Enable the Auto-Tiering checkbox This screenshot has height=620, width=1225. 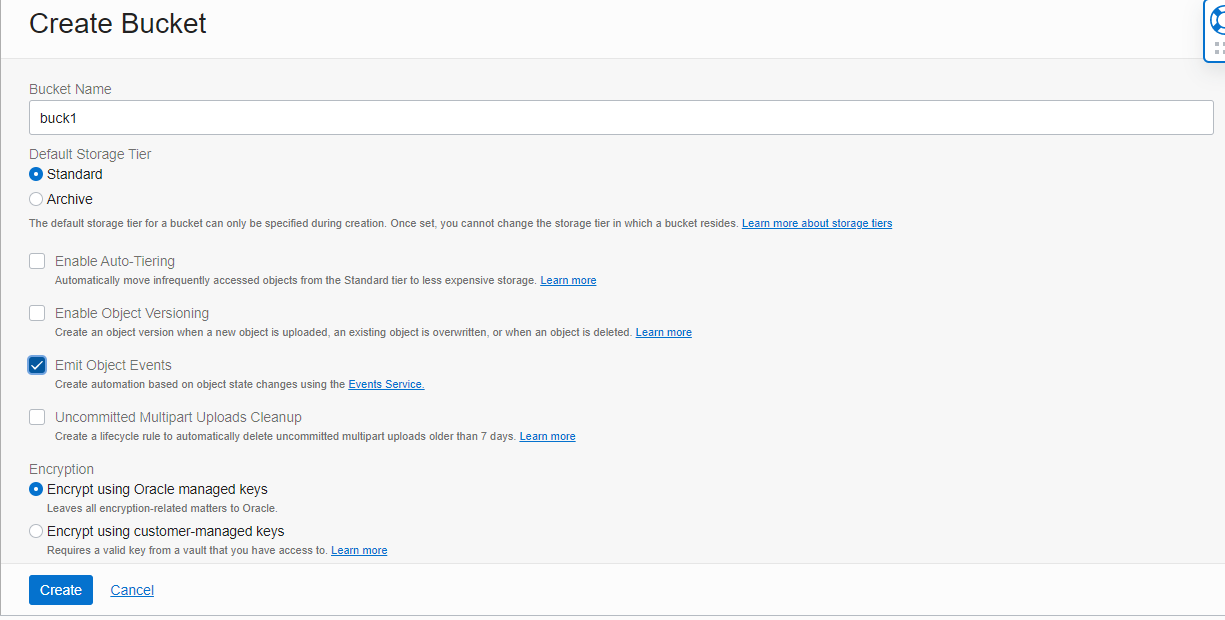coord(37,260)
